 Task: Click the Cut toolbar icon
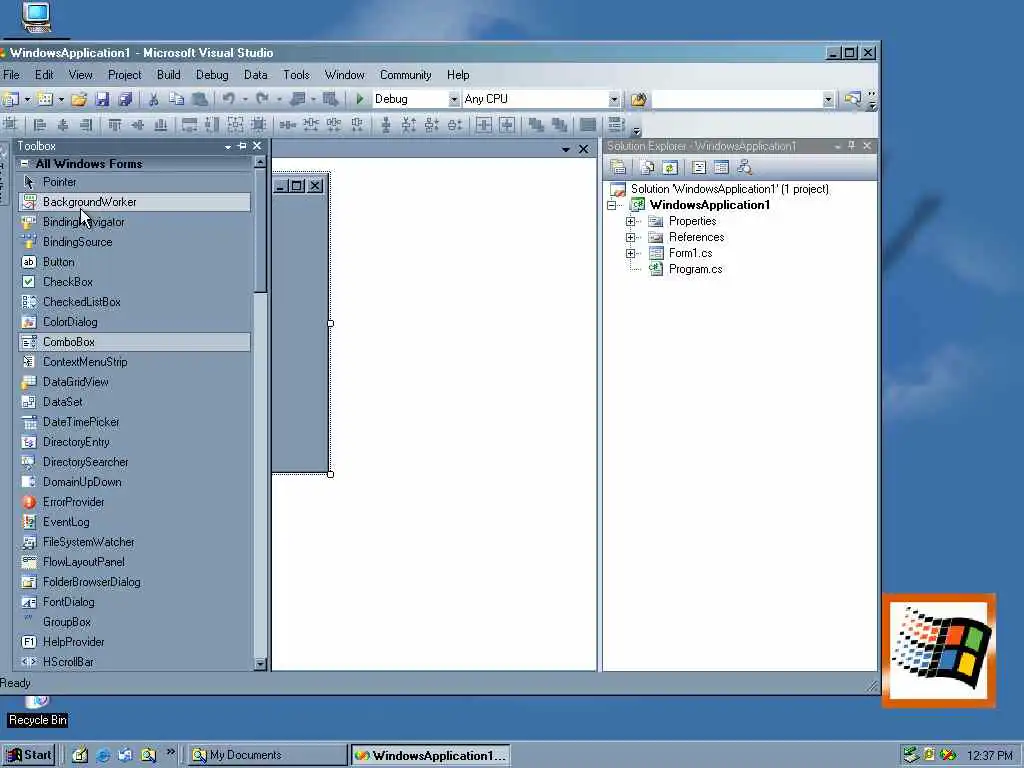[x=153, y=99]
